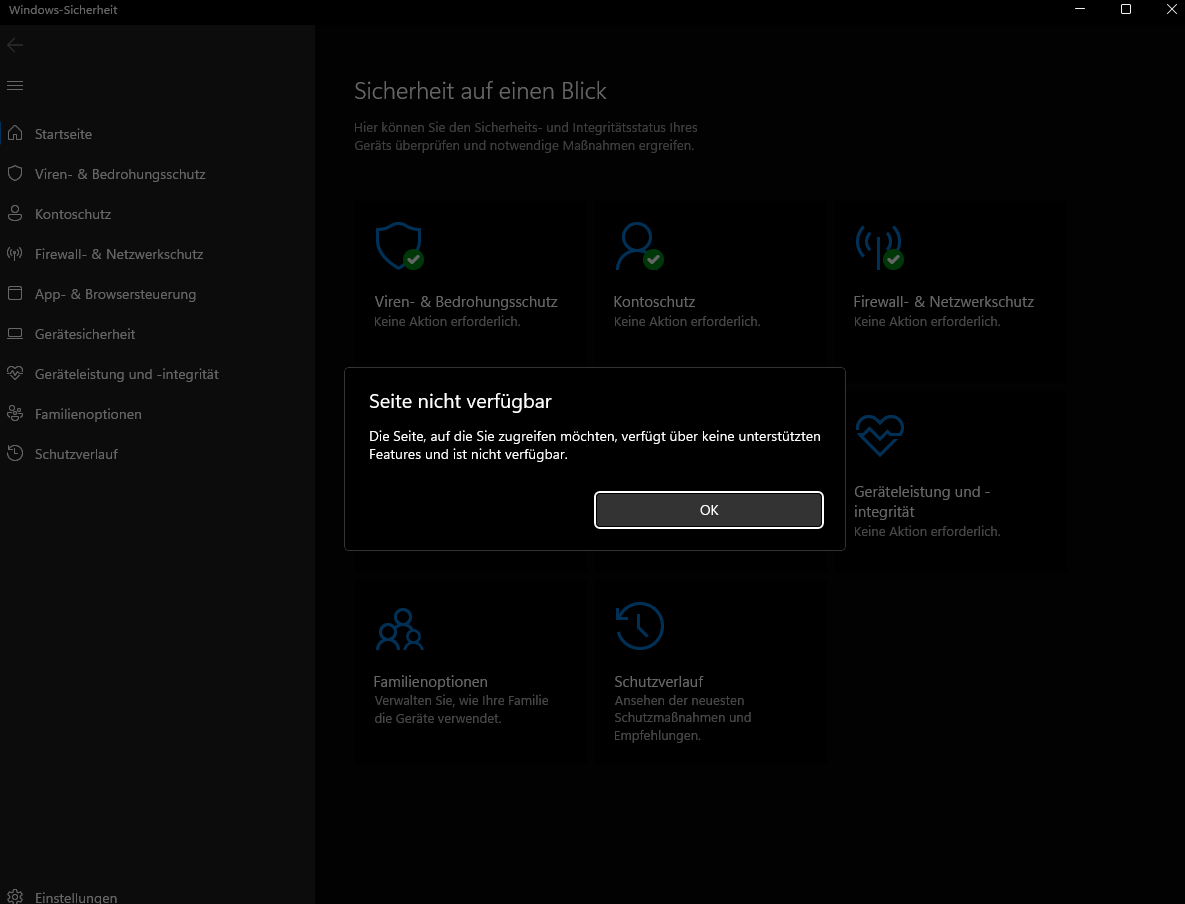Click the large antenna icon on Firewall card
This screenshot has height=904, width=1185.
pos(880,247)
